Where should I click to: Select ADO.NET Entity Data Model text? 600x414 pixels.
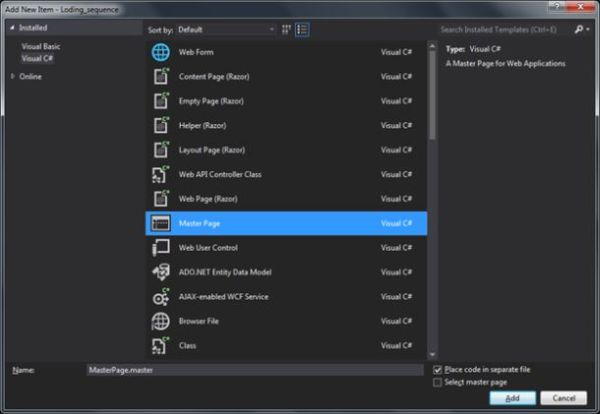click(225, 272)
